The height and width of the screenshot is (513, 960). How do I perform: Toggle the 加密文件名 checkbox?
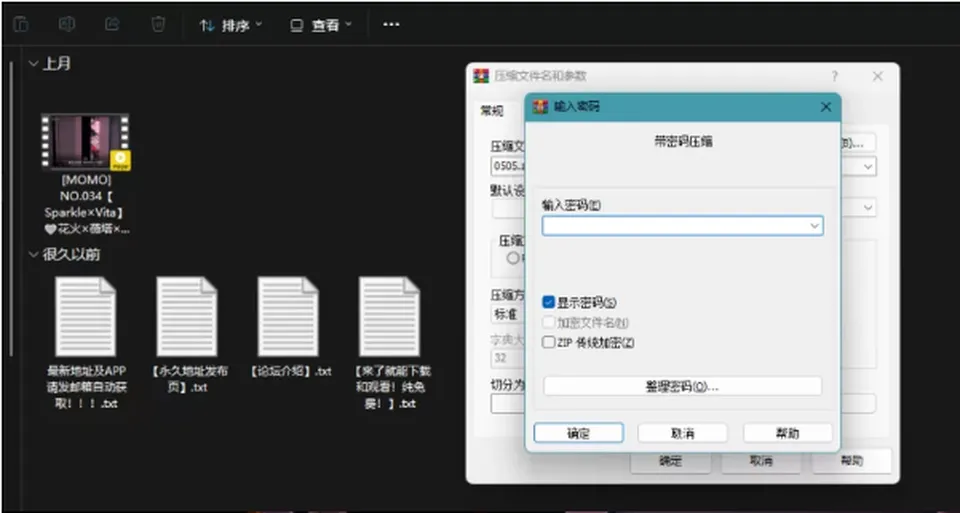point(549,322)
